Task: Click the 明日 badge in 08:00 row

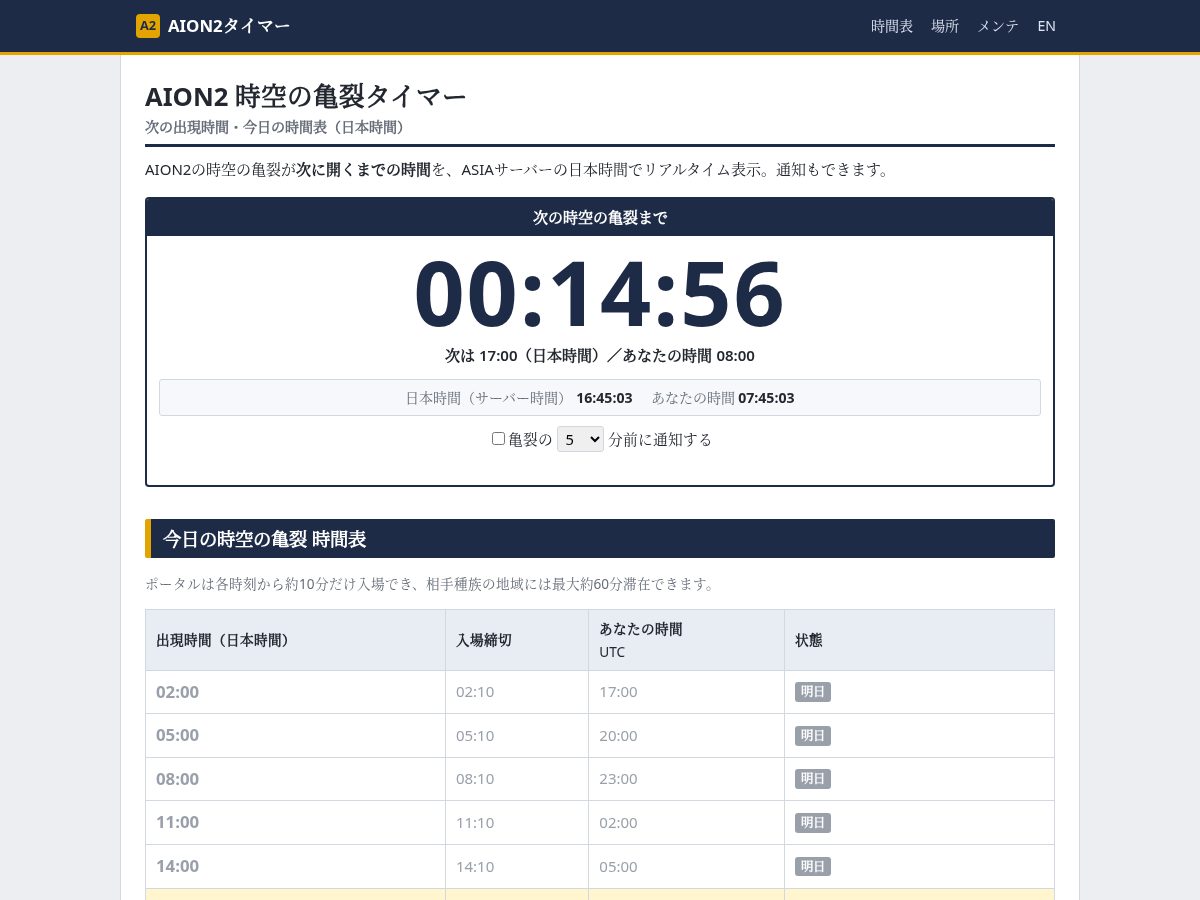Action: 813,779
